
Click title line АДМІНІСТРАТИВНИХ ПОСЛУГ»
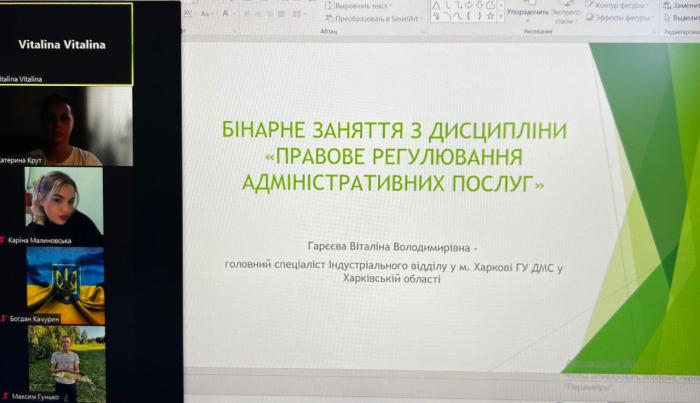pos(393,183)
